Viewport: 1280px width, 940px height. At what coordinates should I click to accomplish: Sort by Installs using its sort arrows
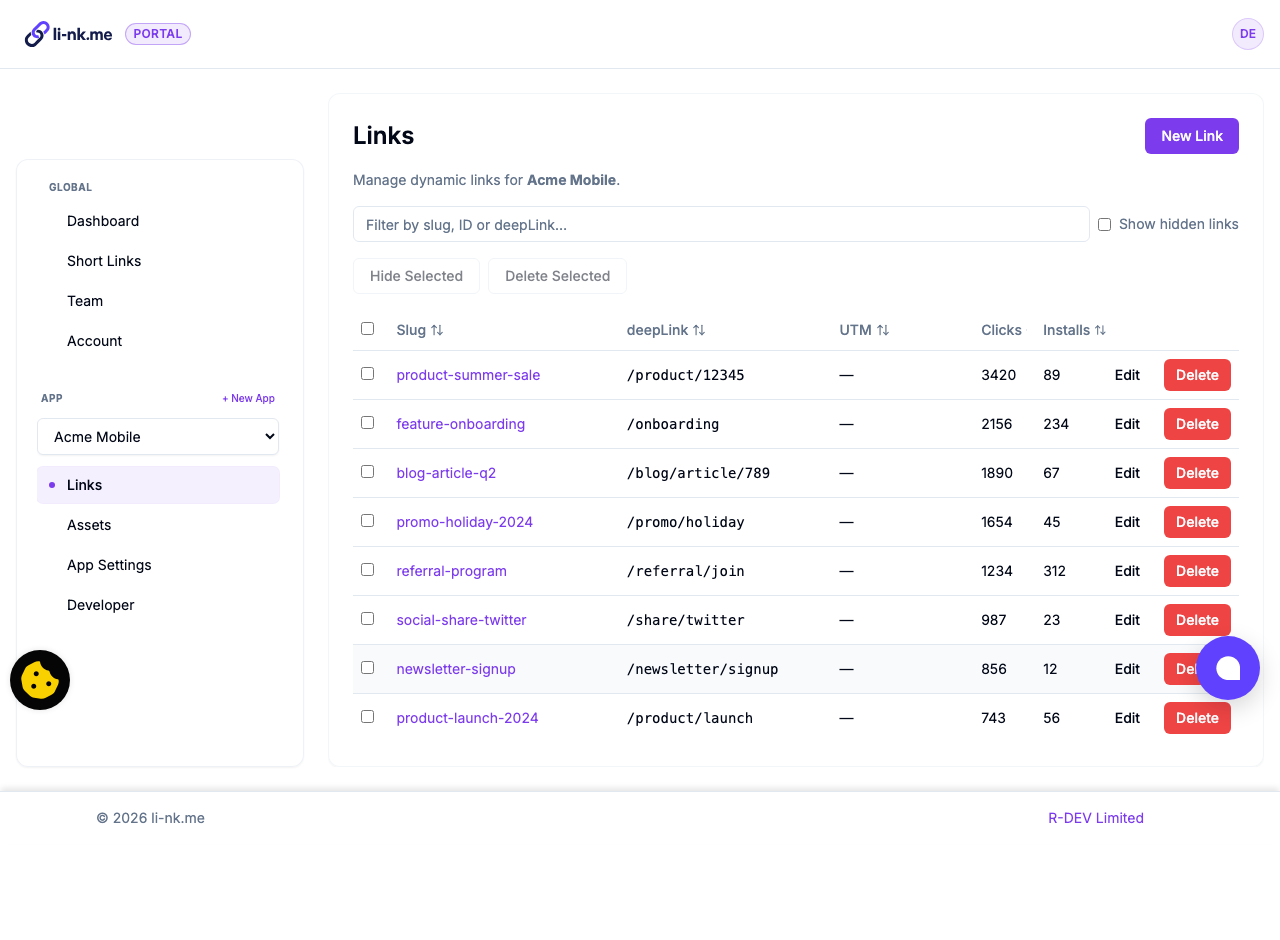click(1100, 330)
